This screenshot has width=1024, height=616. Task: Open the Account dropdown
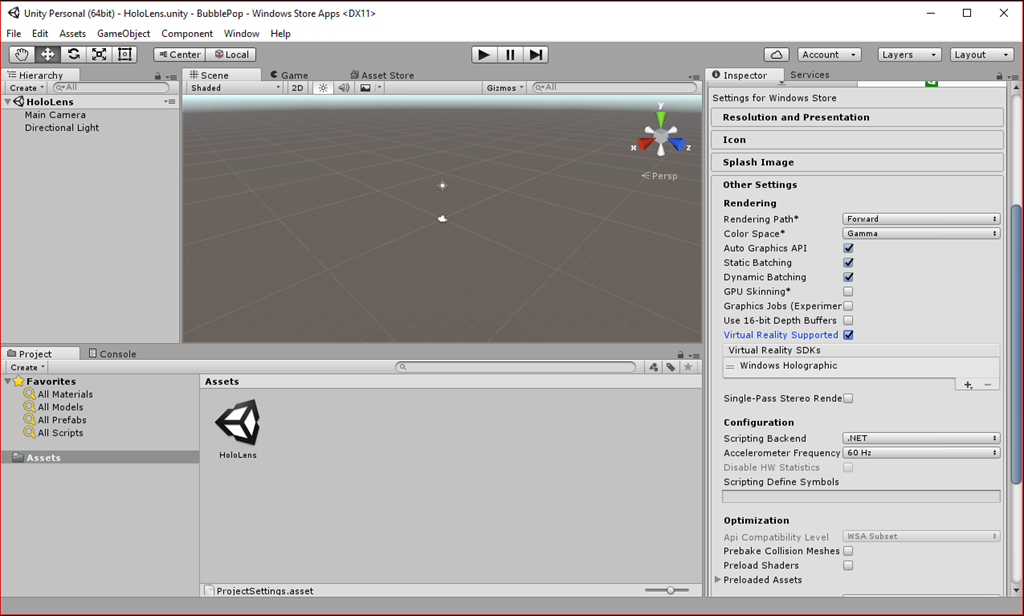click(x=829, y=55)
